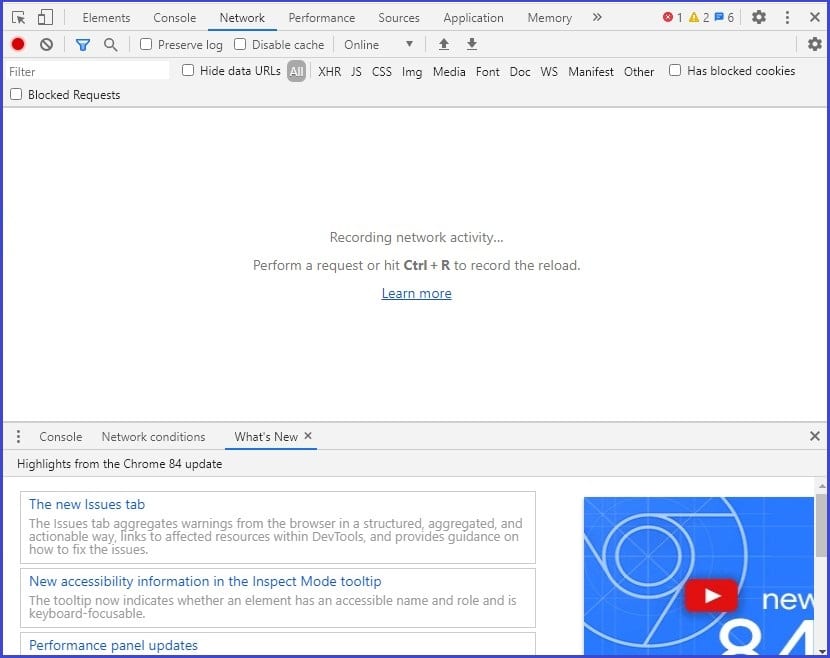This screenshot has height=658, width=830.
Task: Switch to drawer Console tab
Action: coord(61,437)
